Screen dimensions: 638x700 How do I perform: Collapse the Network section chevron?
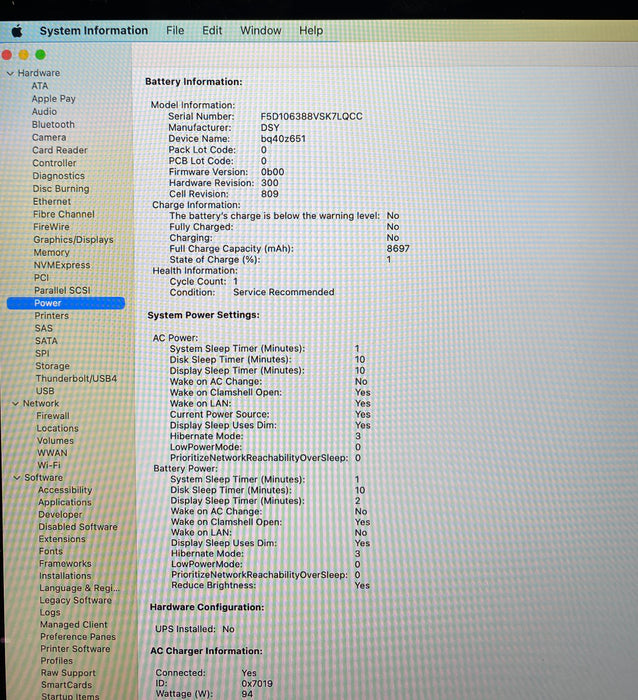click(16, 404)
